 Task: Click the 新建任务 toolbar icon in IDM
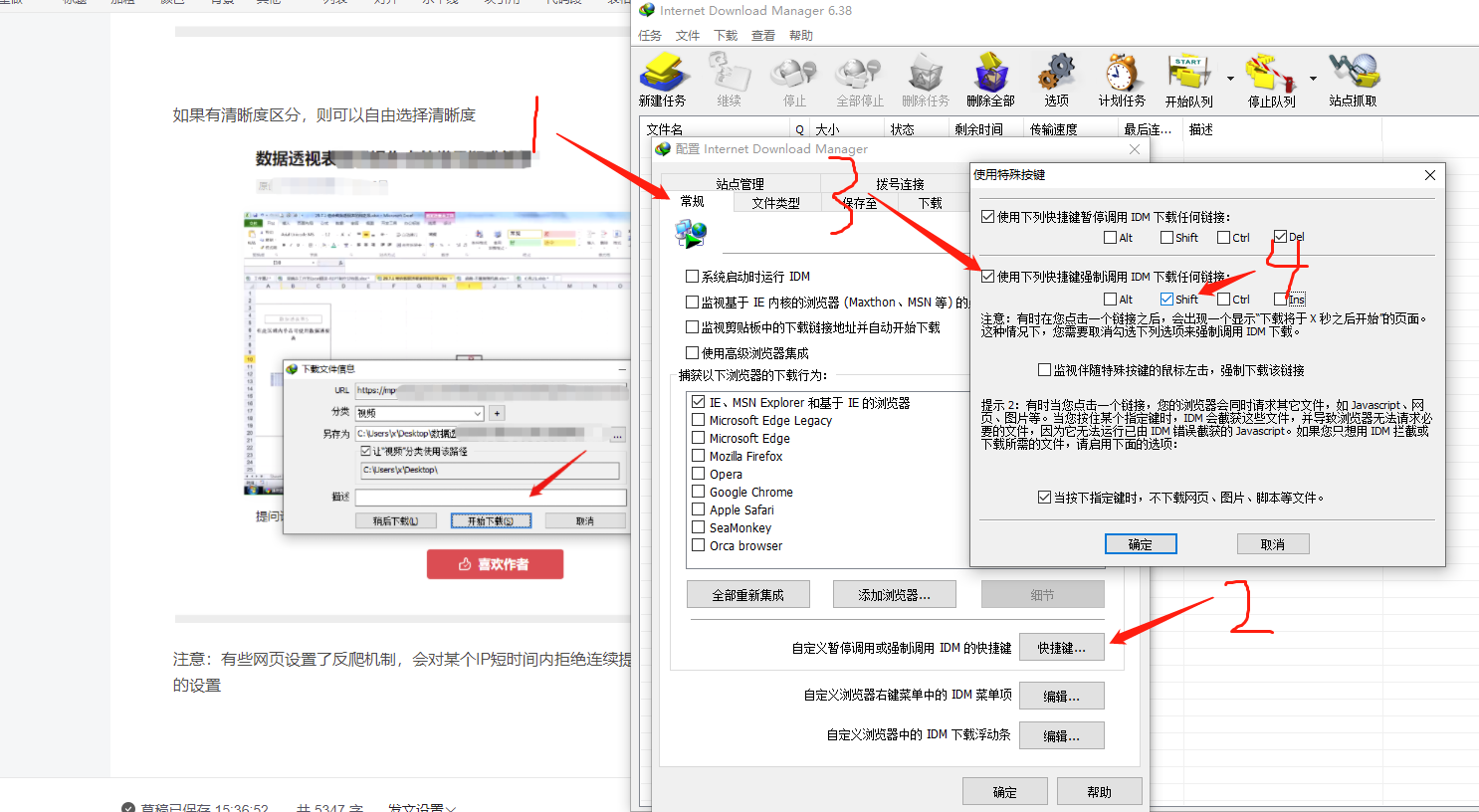coord(663,80)
